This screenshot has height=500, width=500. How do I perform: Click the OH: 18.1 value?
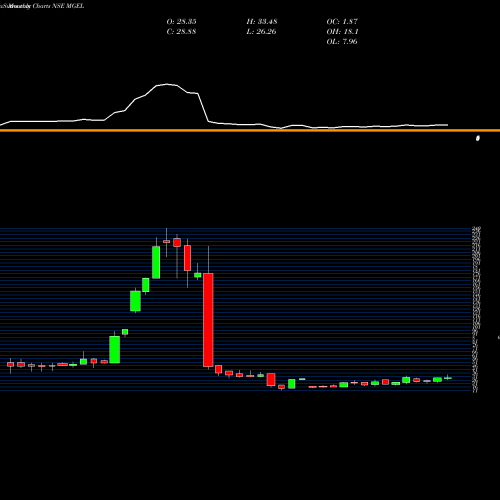pyautogui.click(x=342, y=32)
